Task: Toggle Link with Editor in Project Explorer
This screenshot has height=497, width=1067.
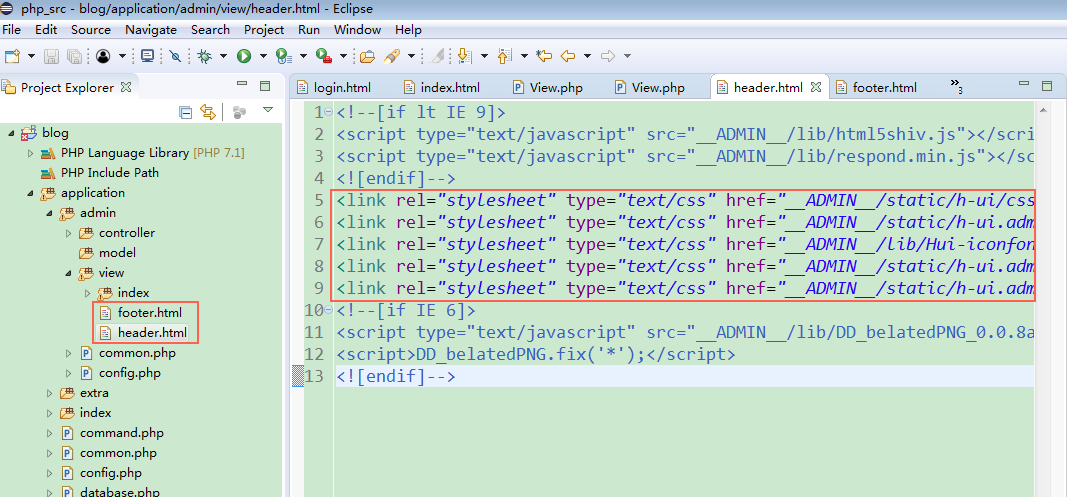Action: 208,112
